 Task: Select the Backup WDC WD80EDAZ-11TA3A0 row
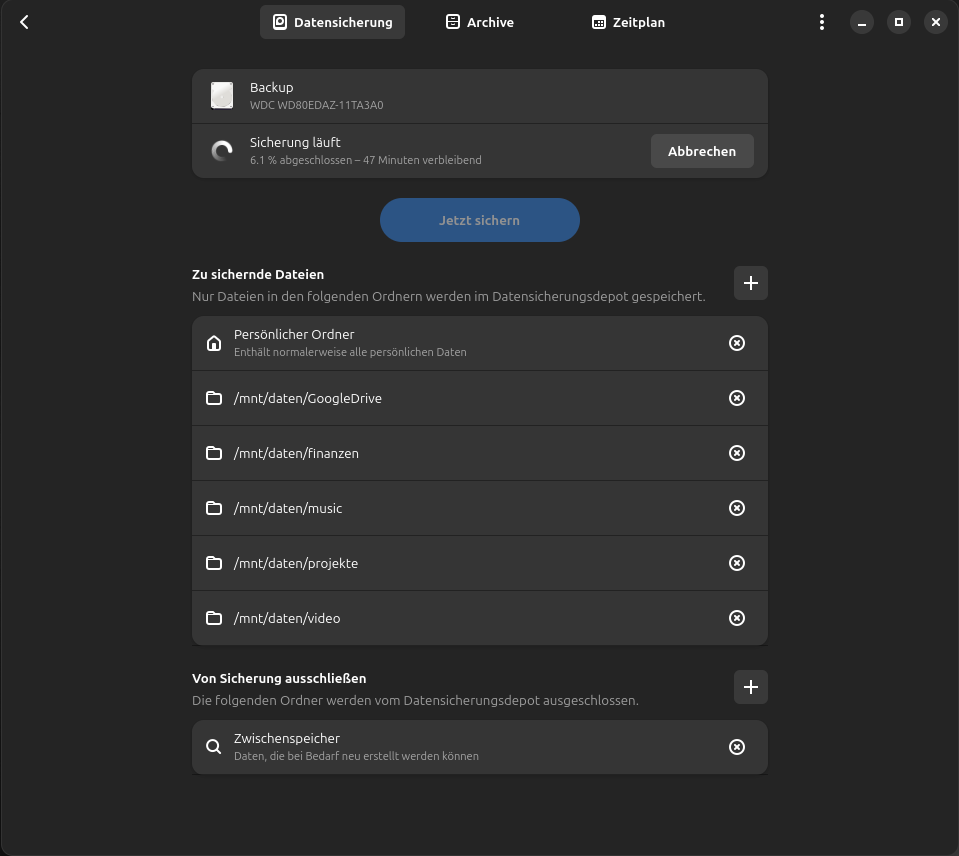[480, 96]
